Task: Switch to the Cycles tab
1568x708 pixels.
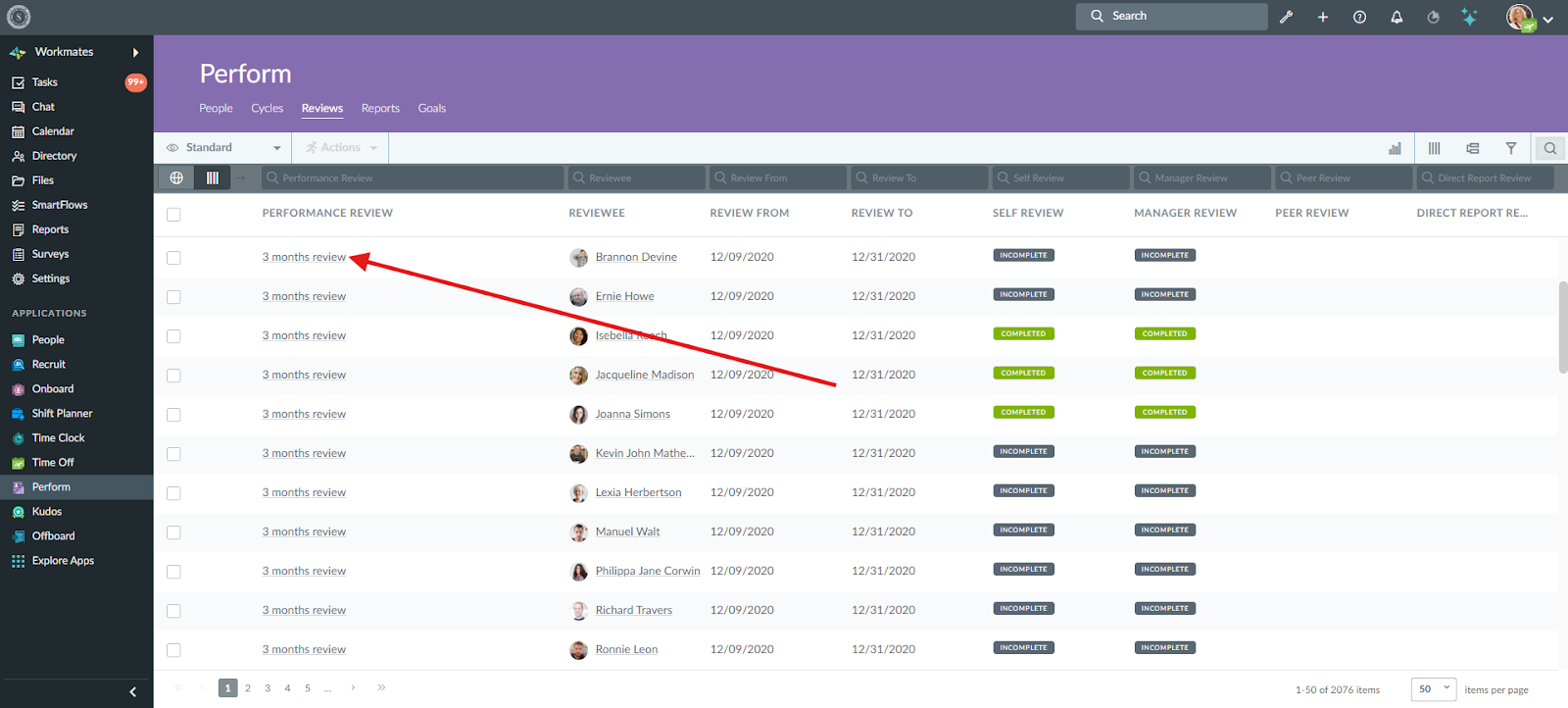Action: pyautogui.click(x=267, y=109)
